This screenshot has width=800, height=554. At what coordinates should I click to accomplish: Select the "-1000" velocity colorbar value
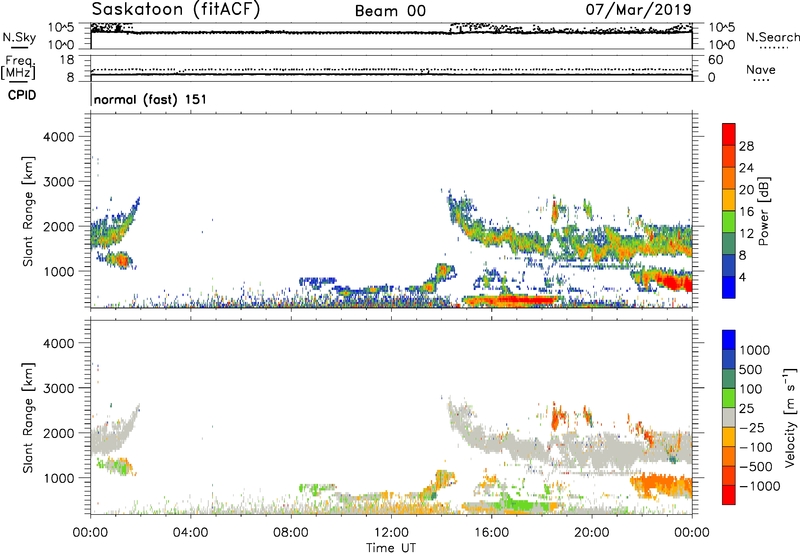pyautogui.click(x=760, y=486)
